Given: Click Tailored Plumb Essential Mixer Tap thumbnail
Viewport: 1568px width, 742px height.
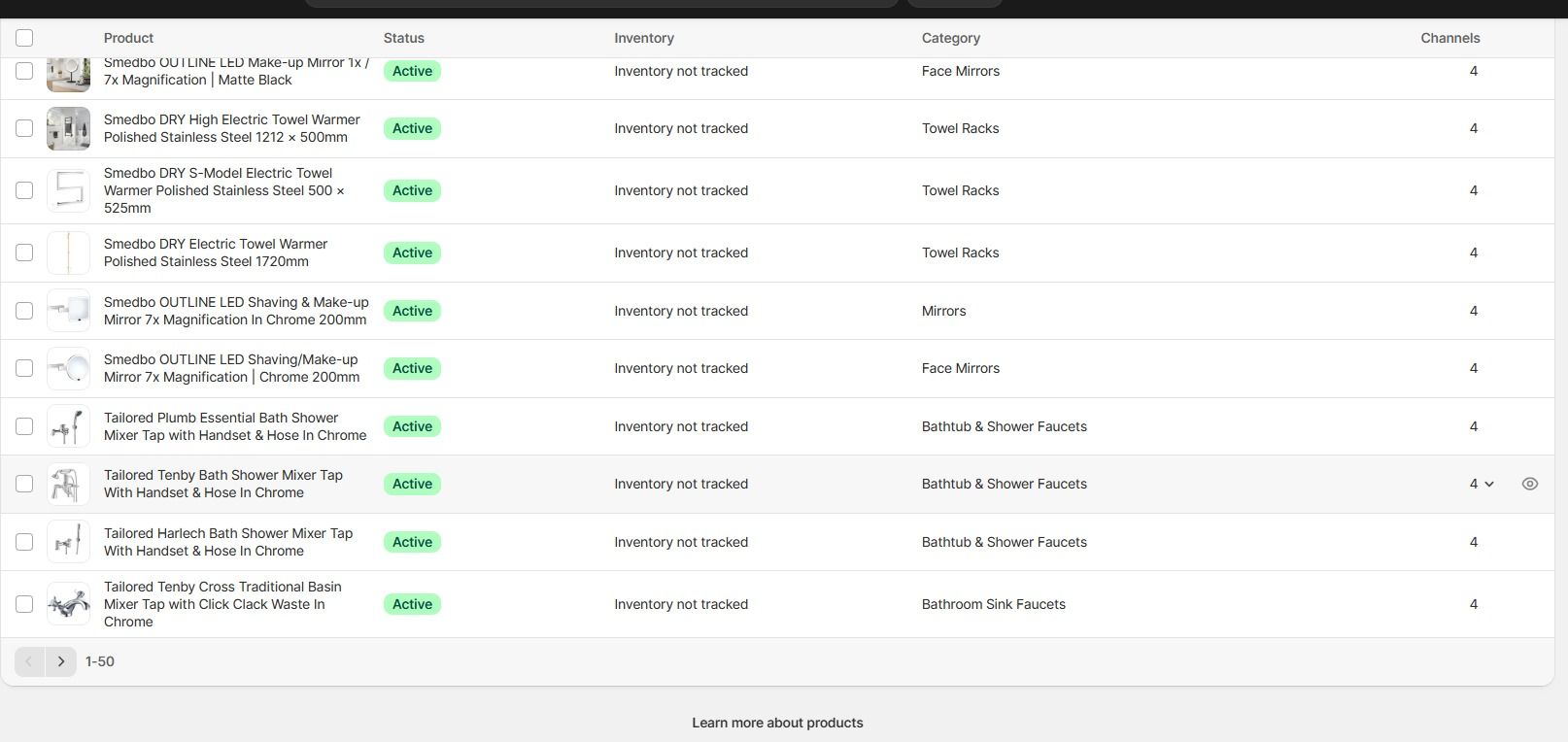Looking at the screenshot, I should pyautogui.click(x=68, y=426).
